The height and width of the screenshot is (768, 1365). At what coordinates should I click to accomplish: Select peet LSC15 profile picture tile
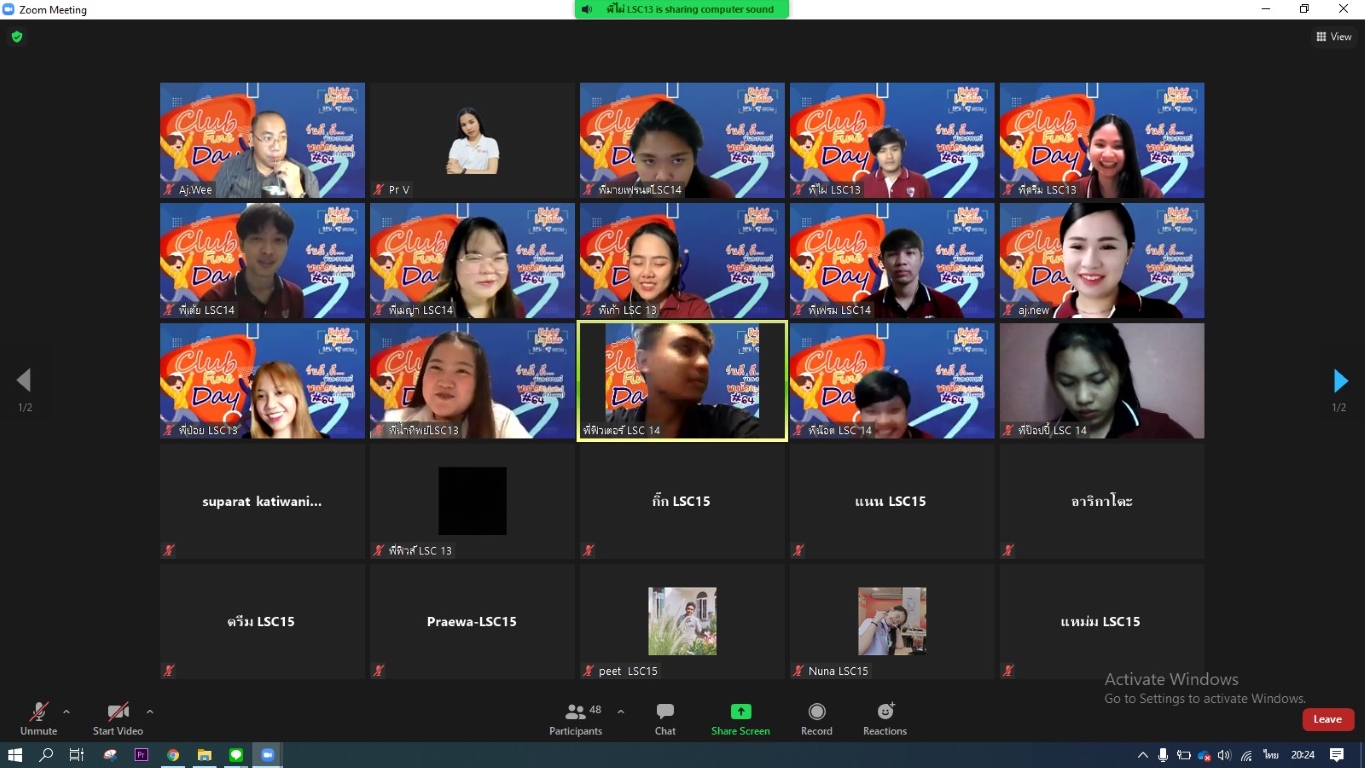tap(682, 621)
